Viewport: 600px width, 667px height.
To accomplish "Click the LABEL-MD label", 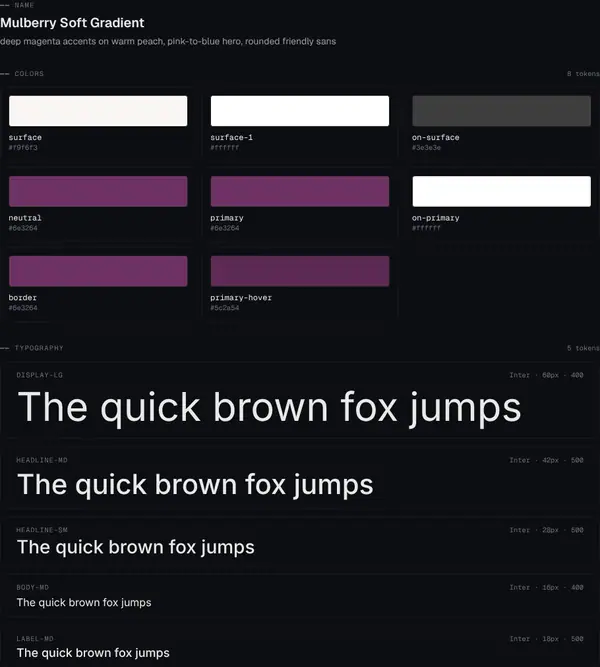I will coord(35,639).
